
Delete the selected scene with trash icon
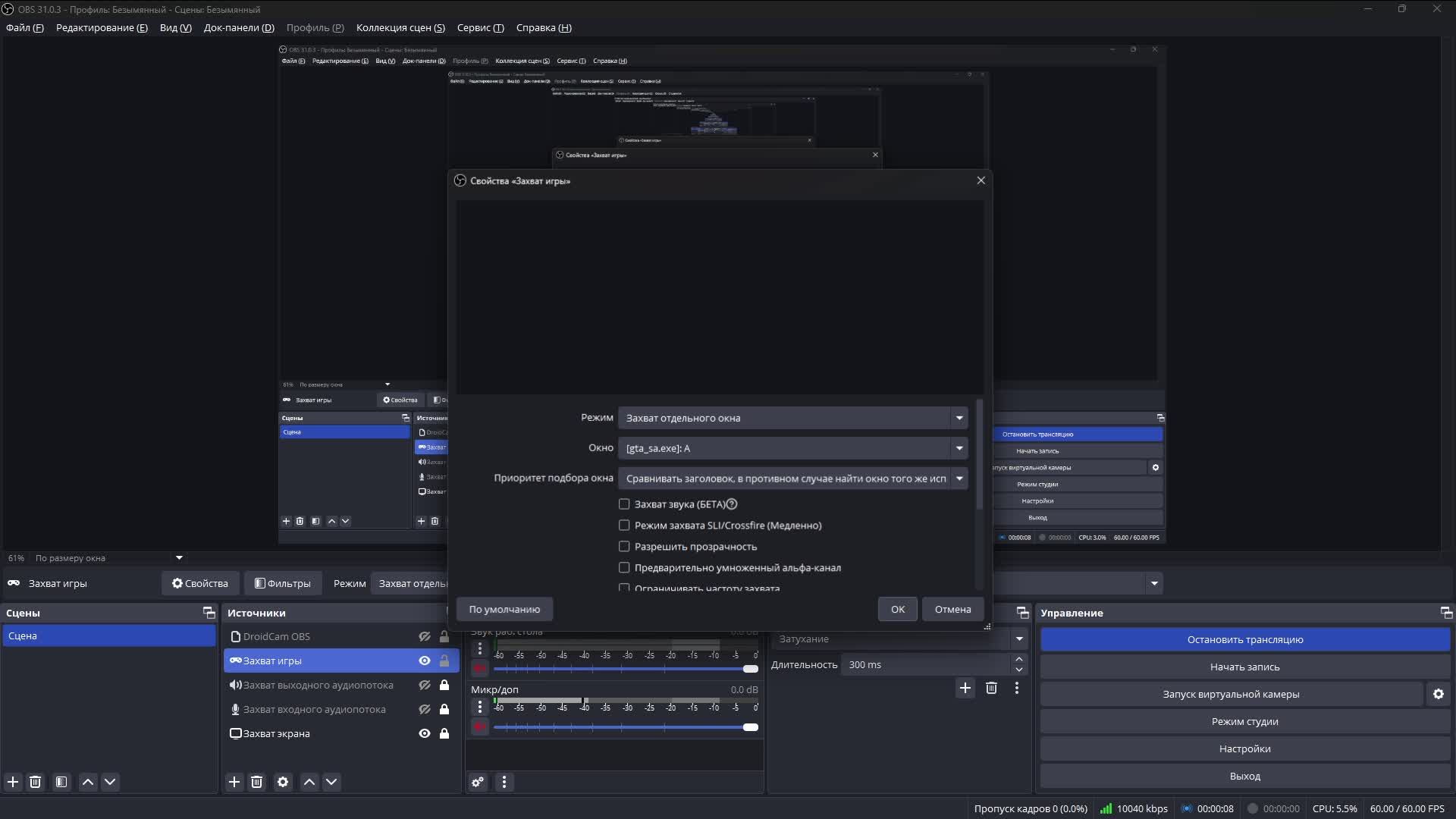pyautogui.click(x=35, y=782)
